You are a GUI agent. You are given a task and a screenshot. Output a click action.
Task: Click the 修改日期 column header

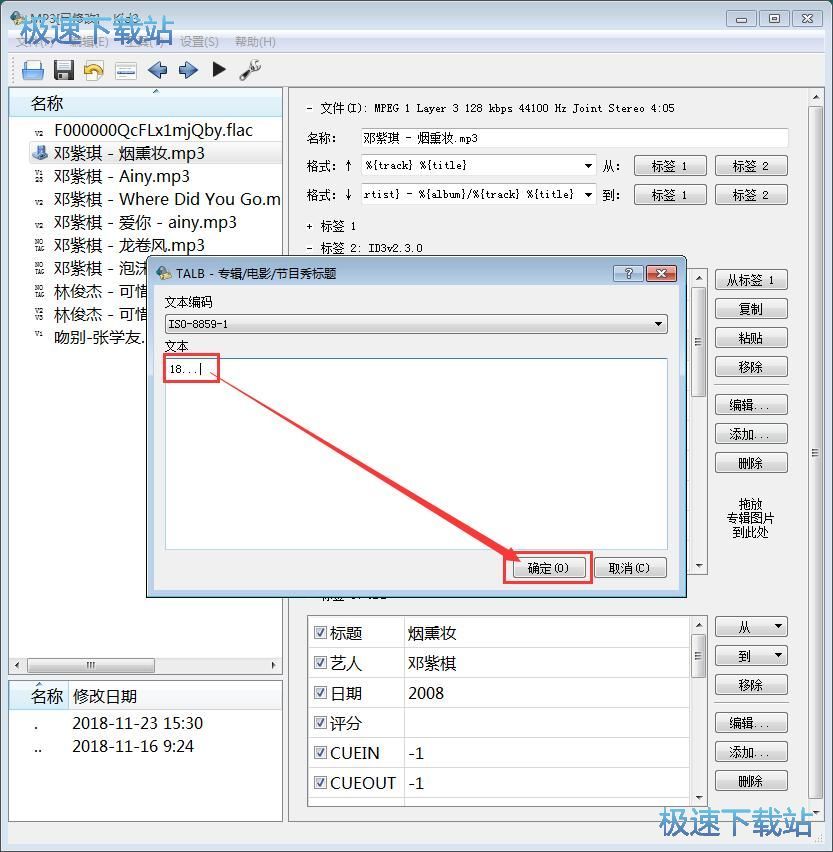point(175,696)
